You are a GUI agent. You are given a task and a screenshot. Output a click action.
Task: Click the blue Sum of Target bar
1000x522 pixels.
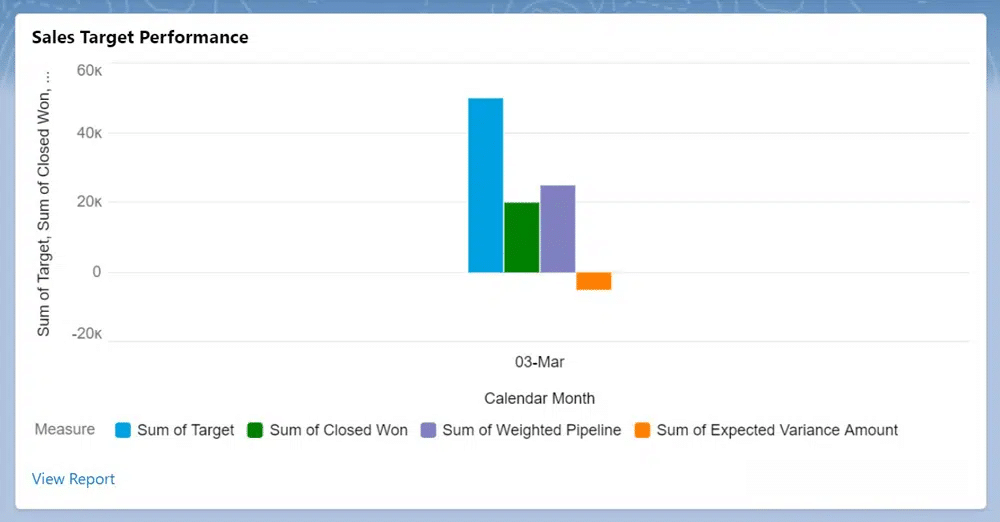point(485,185)
